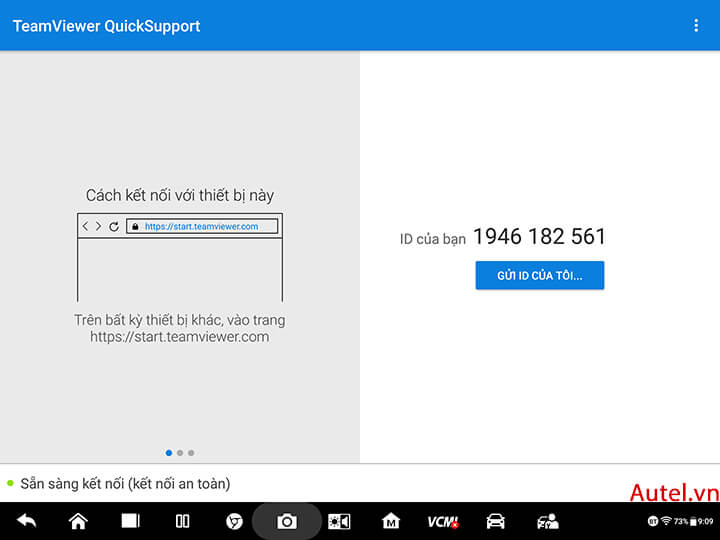Select the third tutorial page dot

[x=191, y=453]
